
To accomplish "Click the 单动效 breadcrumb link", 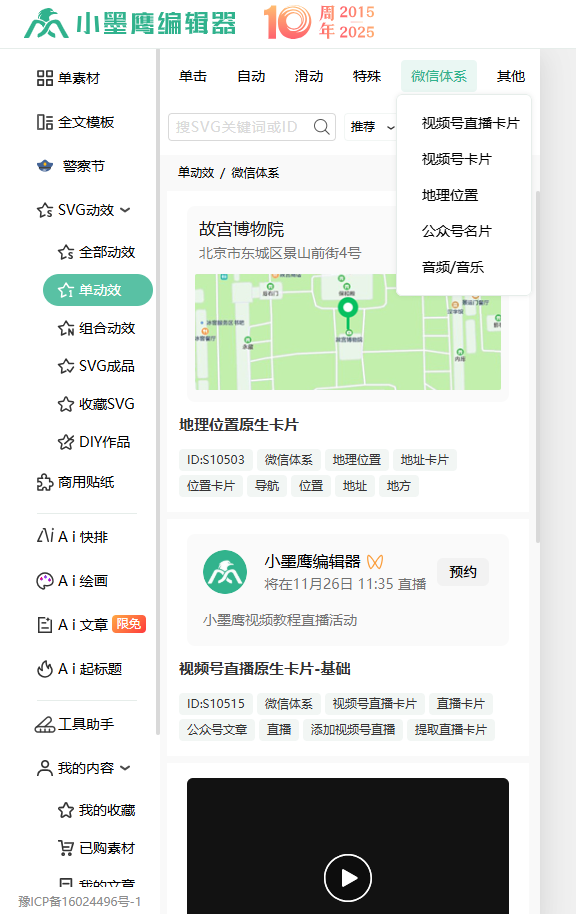I will (196, 173).
